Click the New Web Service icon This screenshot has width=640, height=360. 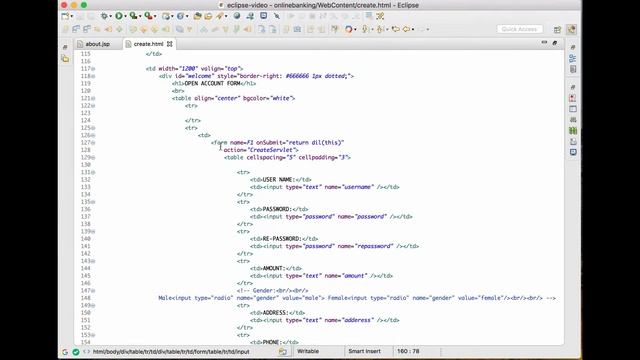180,16
